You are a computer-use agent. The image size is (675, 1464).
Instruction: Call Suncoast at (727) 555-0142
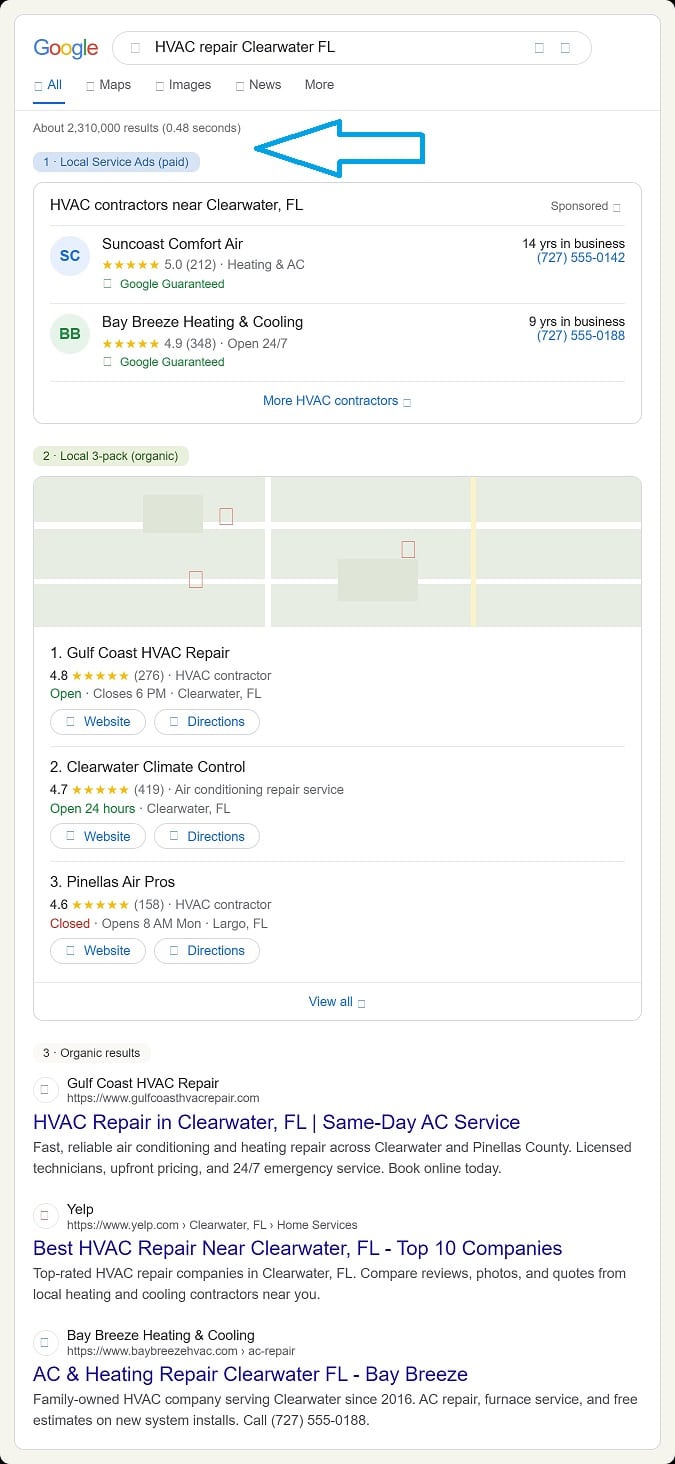[x=581, y=258]
